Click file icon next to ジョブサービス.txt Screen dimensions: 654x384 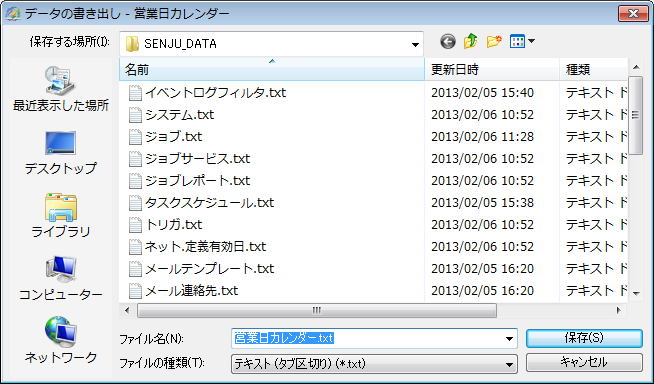pyautogui.click(x=135, y=159)
